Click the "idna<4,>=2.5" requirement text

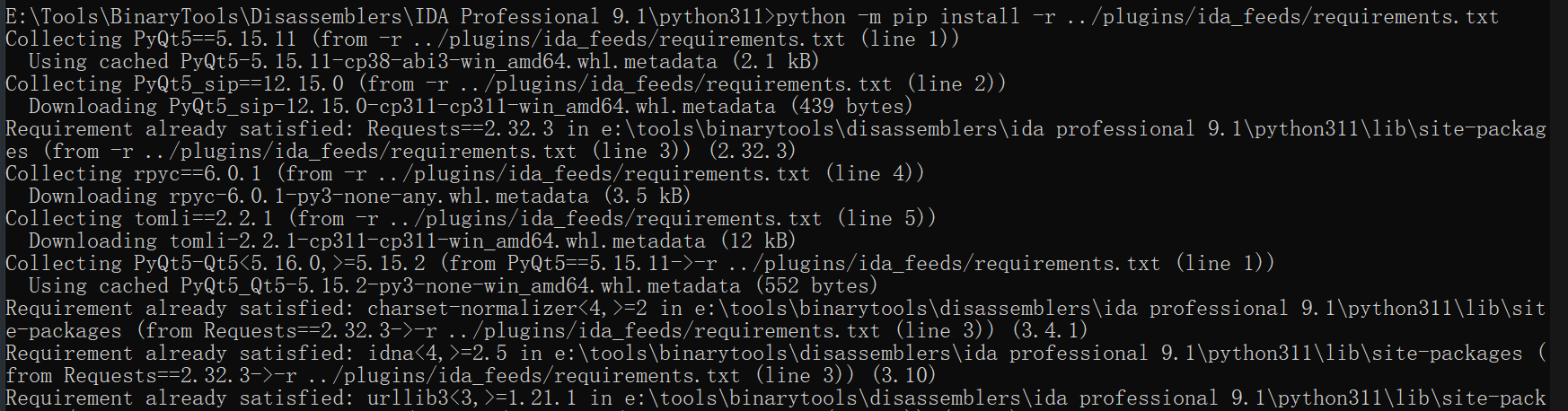[x=436, y=353]
